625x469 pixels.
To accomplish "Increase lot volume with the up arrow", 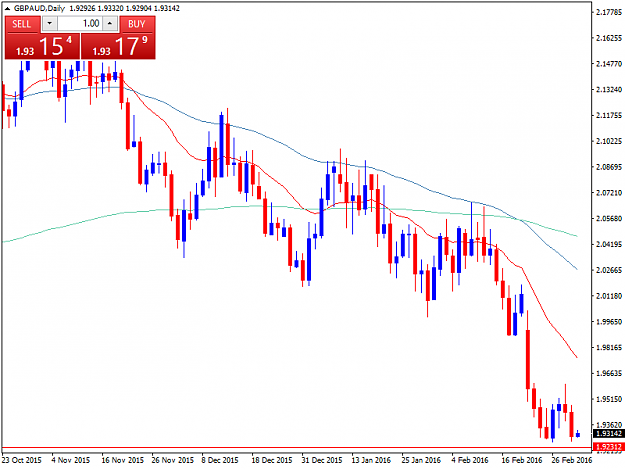I will pos(110,24).
